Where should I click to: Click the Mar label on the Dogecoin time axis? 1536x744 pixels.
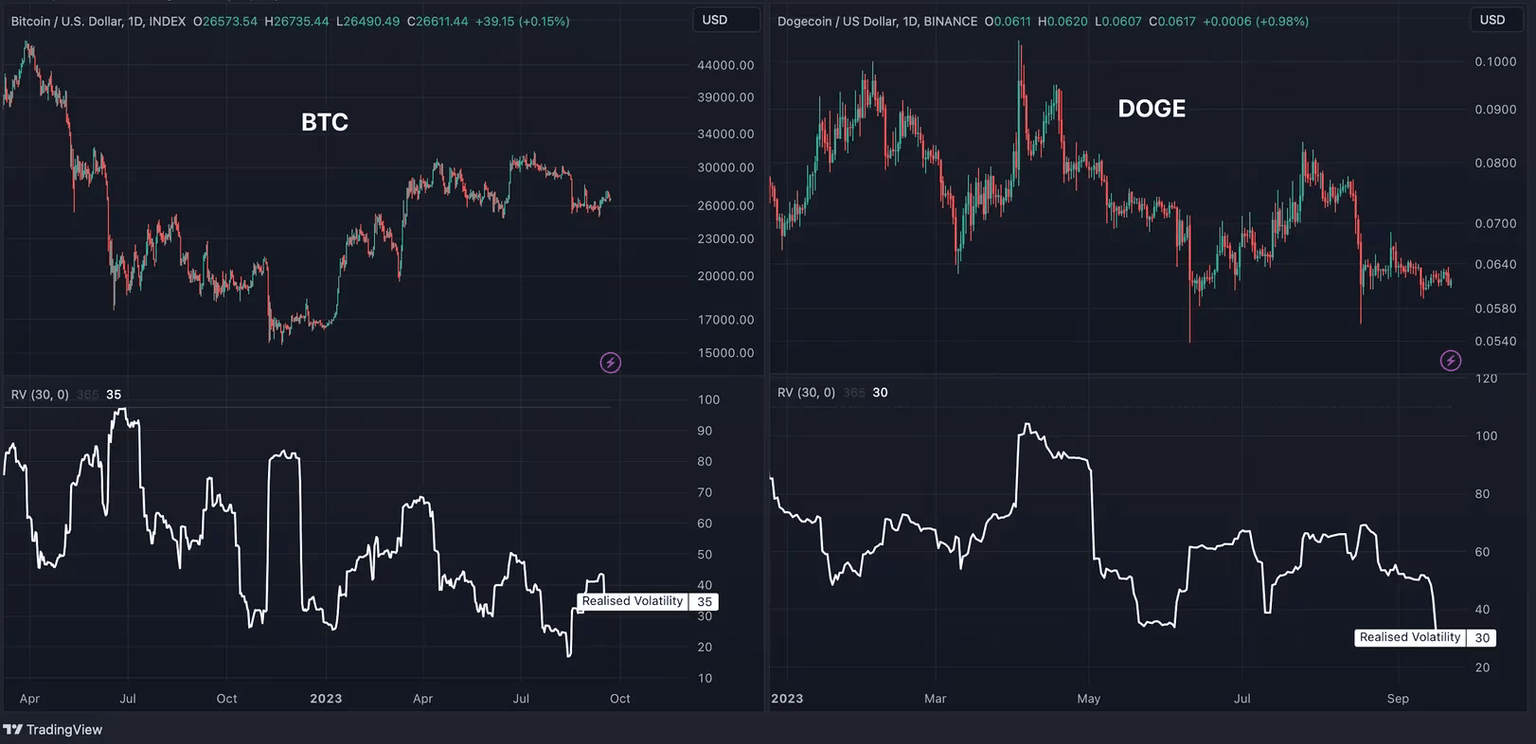[935, 699]
